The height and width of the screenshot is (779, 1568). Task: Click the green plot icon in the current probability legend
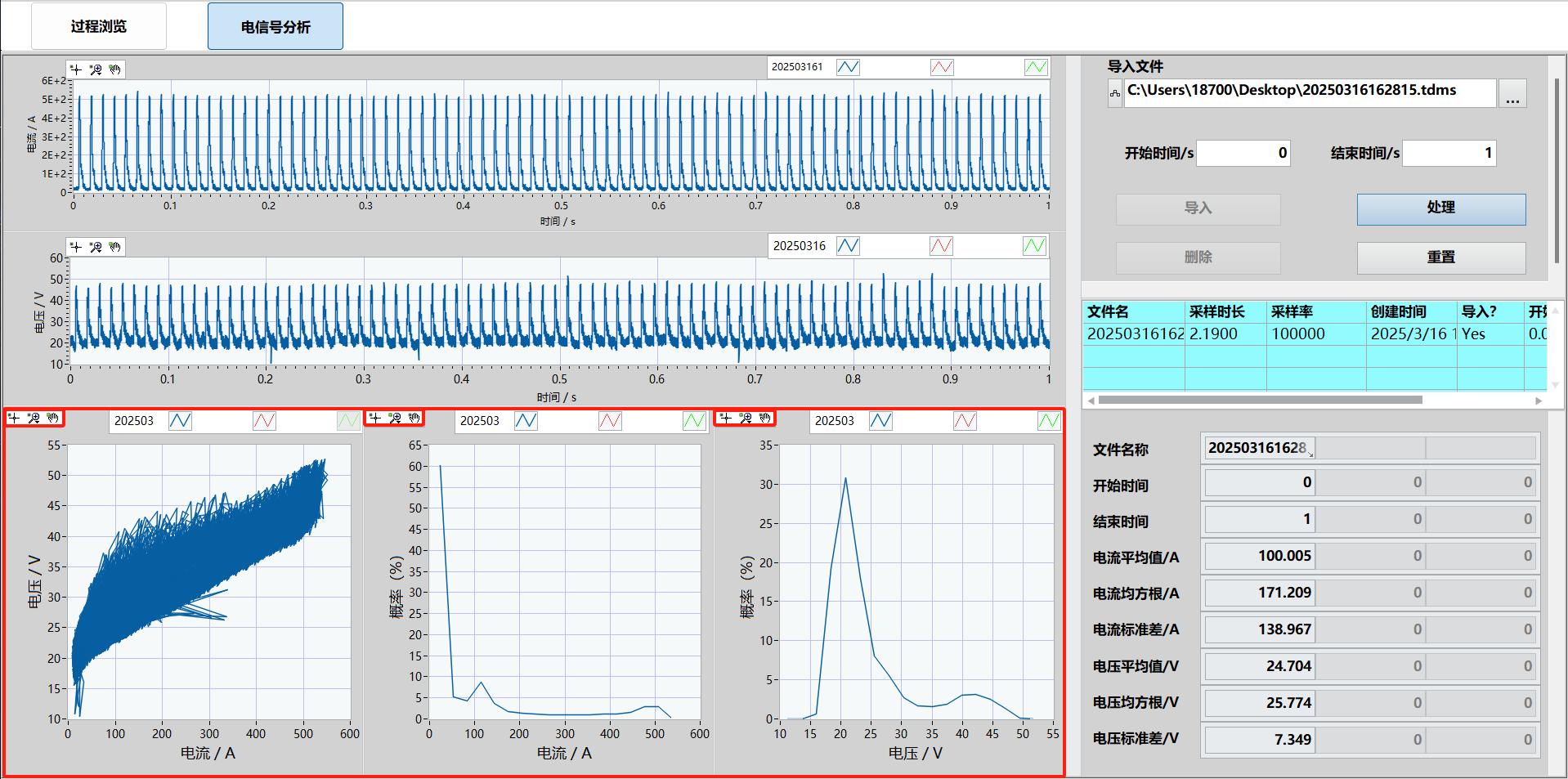(x=694, y=420)
